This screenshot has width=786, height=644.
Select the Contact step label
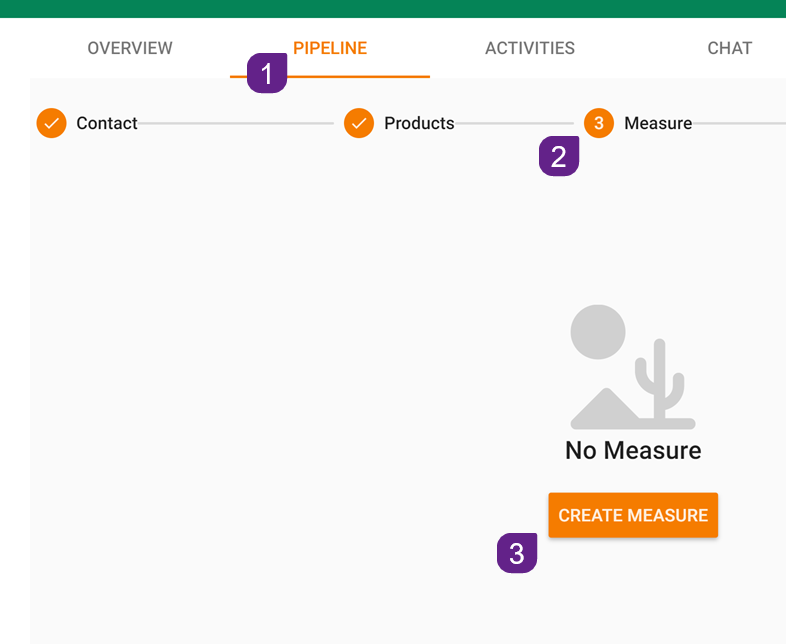click(x=107, y=123)
